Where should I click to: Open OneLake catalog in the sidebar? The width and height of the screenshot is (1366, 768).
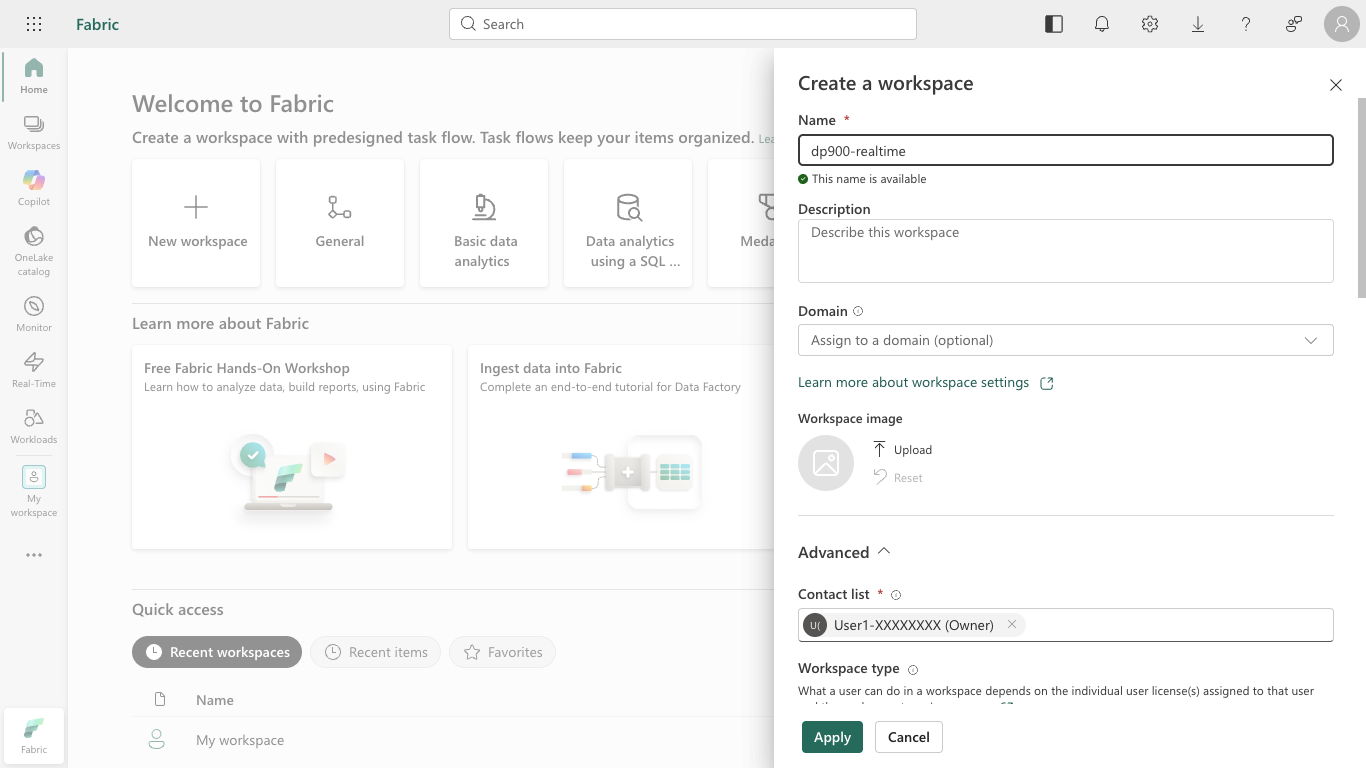(34, 251)
